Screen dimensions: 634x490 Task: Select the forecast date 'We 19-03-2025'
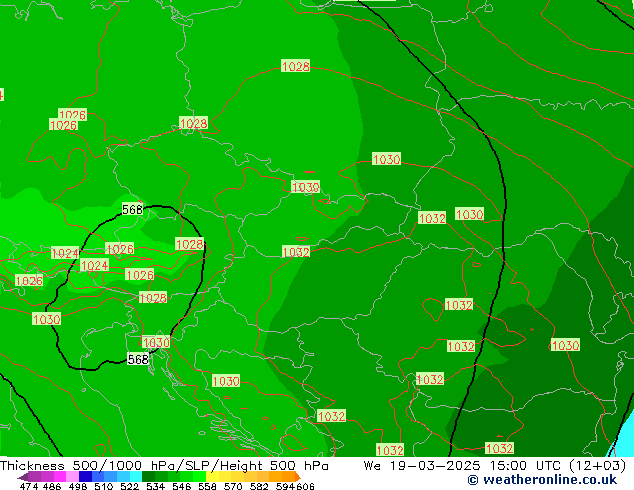tap(422, 466)
